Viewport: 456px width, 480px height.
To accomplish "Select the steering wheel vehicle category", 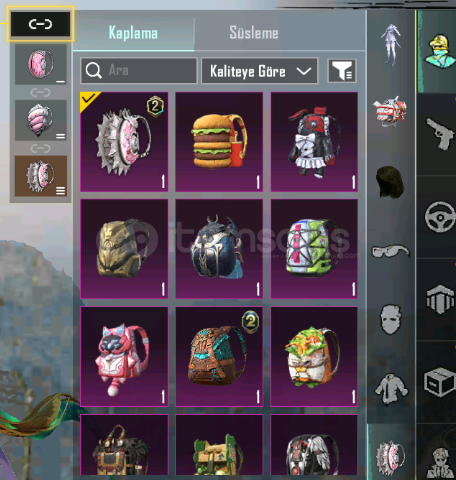I will 440,217.
